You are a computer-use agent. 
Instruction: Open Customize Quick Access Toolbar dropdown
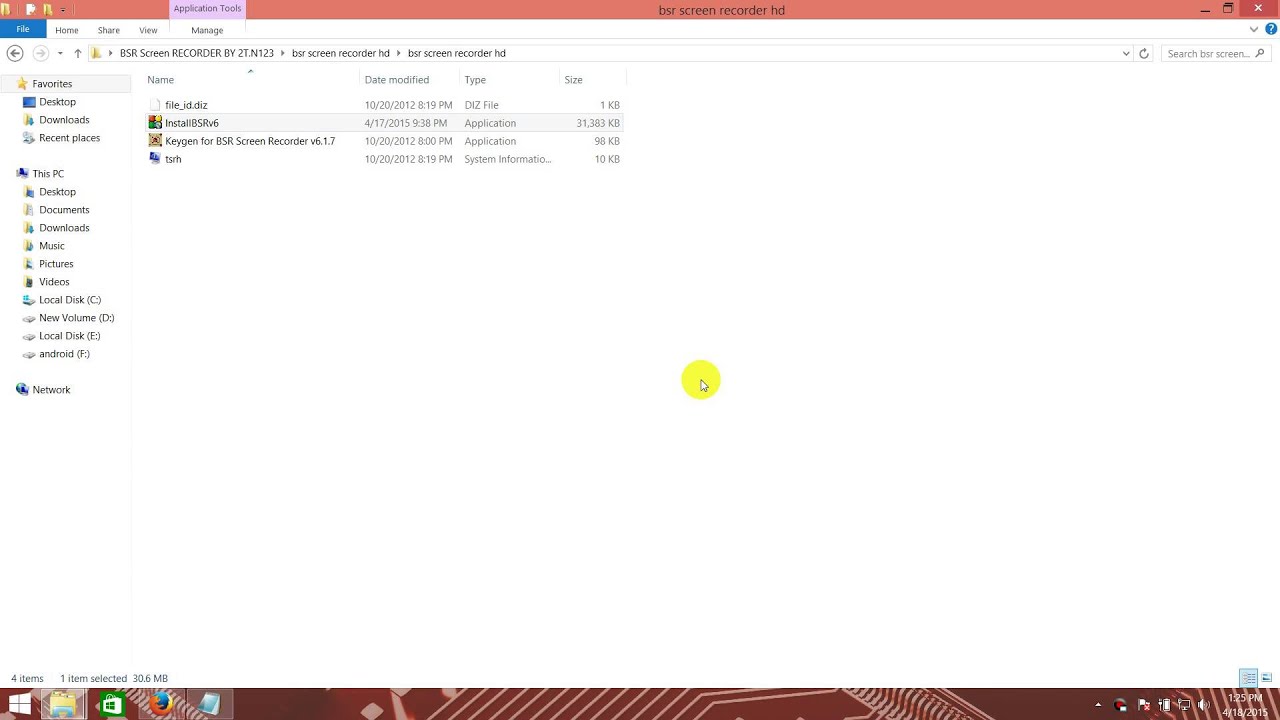point(62,9)
